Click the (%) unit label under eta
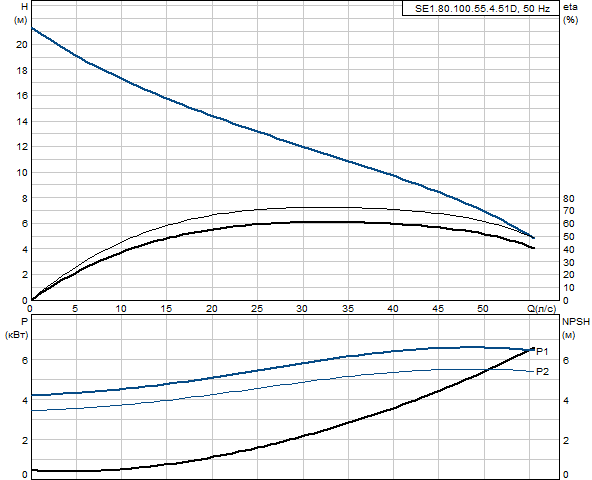This screenshot has width=592, height=480. [570, 20]
